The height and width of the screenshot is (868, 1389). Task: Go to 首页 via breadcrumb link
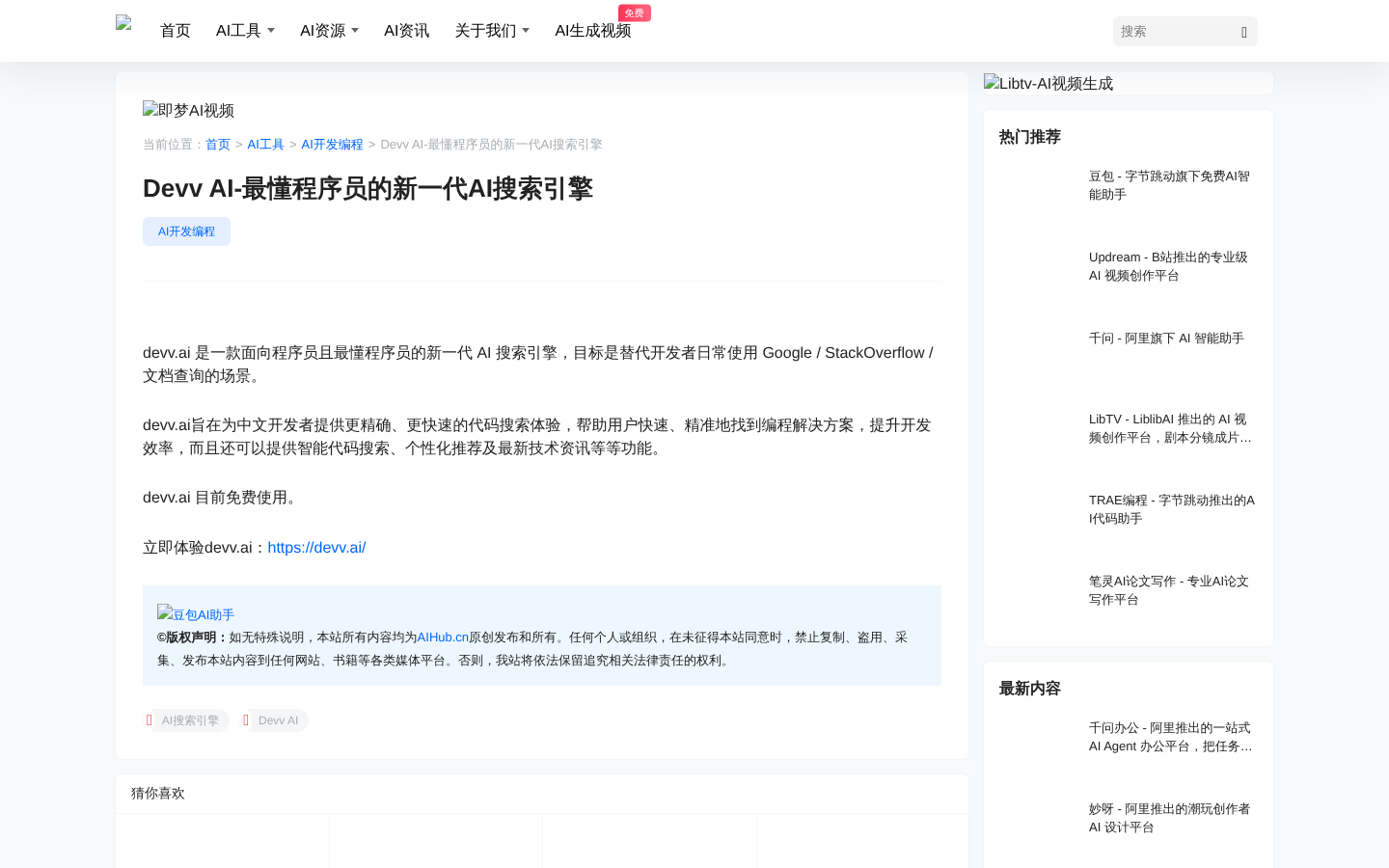(x=218, y=145)
